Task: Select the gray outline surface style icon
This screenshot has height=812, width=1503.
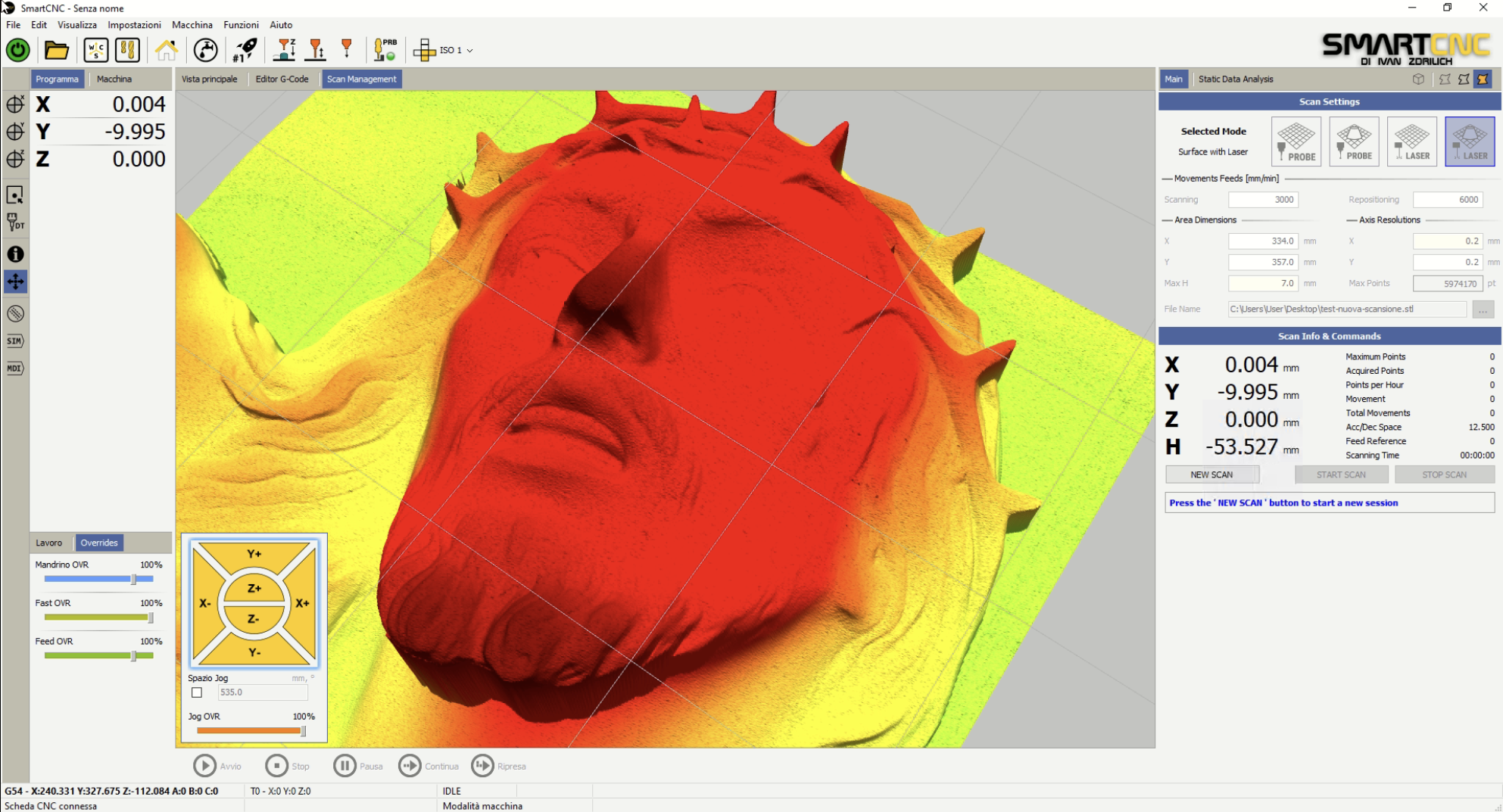Action: (x=1445, y=79)
